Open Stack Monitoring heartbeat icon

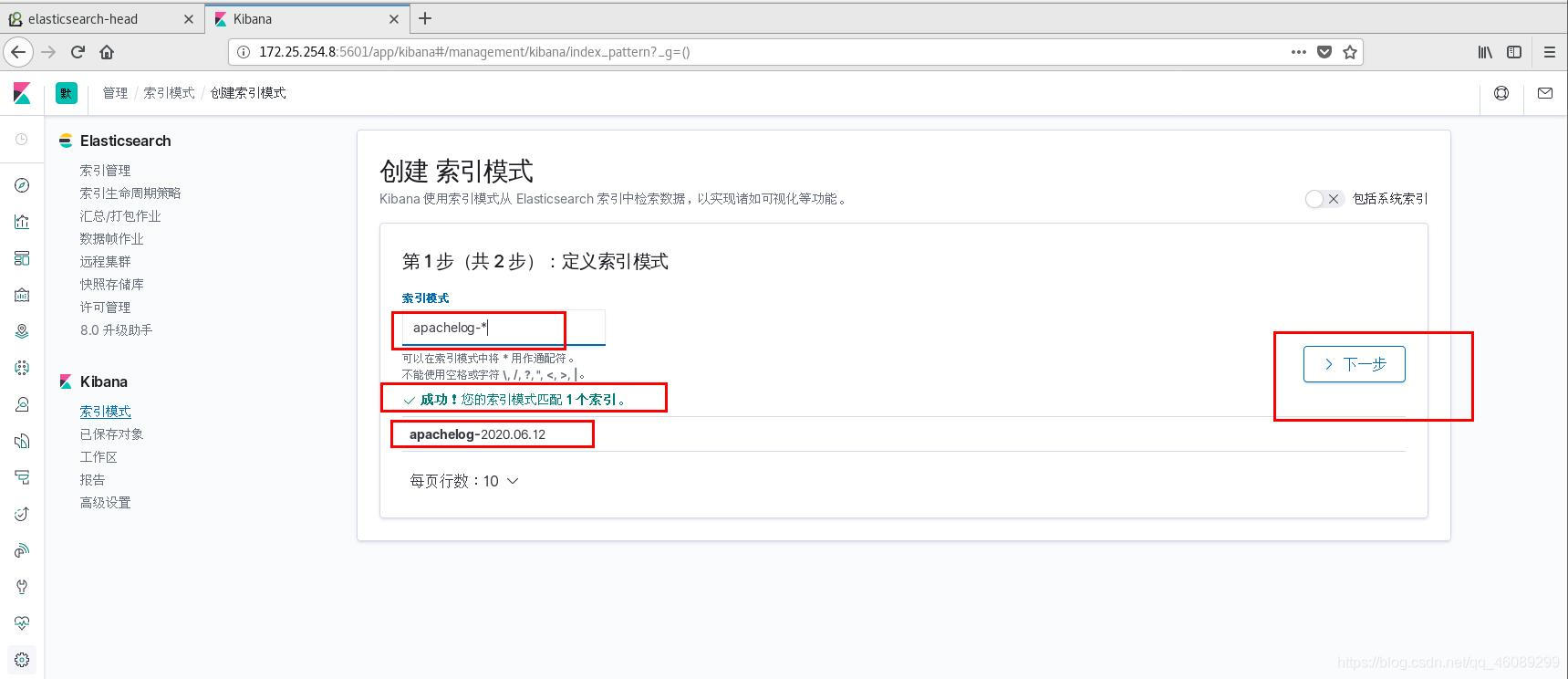22,623
